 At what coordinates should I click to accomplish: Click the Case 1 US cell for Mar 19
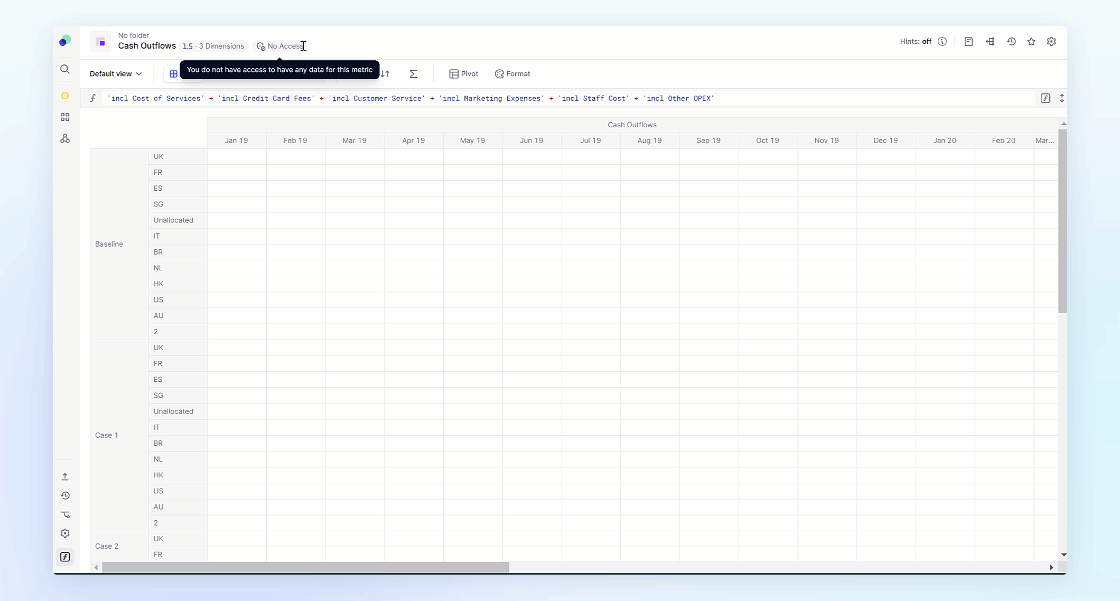(355, 491)
